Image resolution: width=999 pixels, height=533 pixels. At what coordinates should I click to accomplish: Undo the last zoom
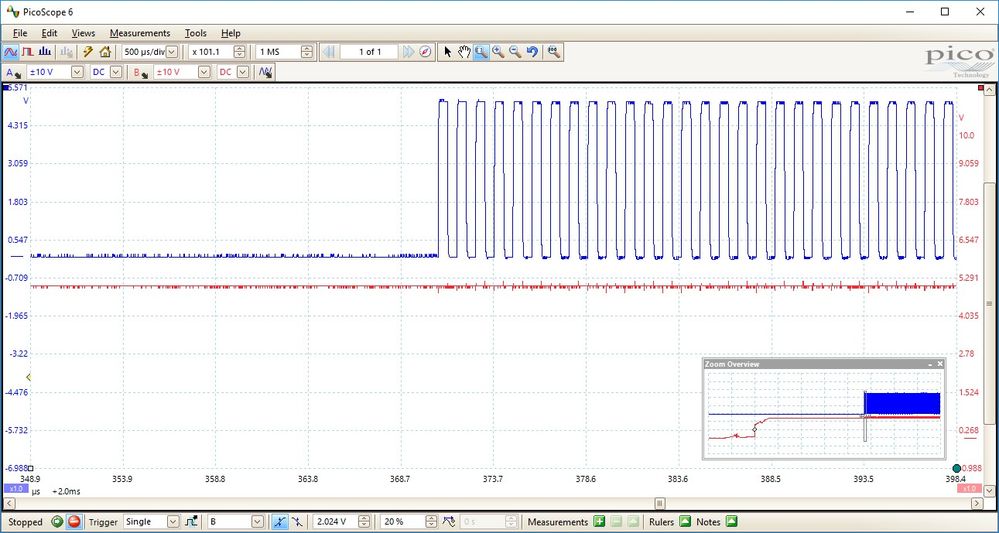point(533,52)
